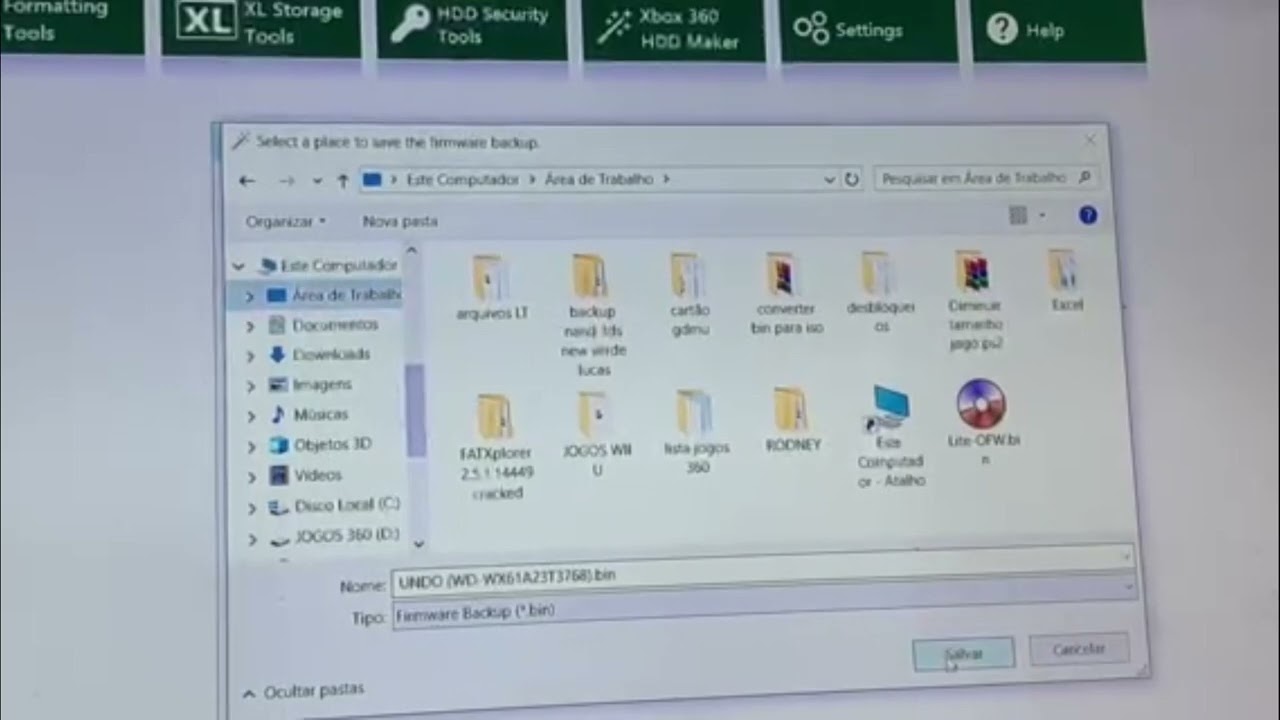Open the Tipo file type dropdown

[x=1131, y=588]
